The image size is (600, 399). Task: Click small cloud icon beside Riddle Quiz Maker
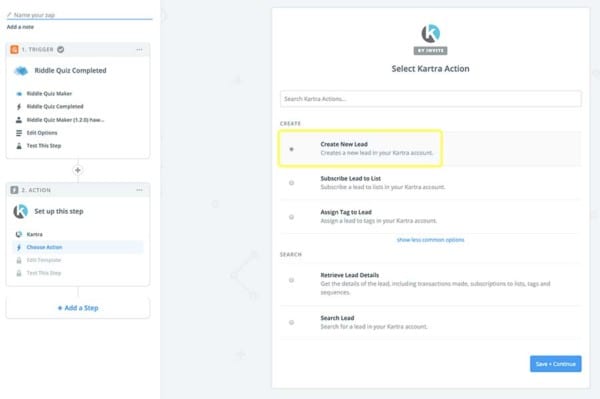click(19, 94)
